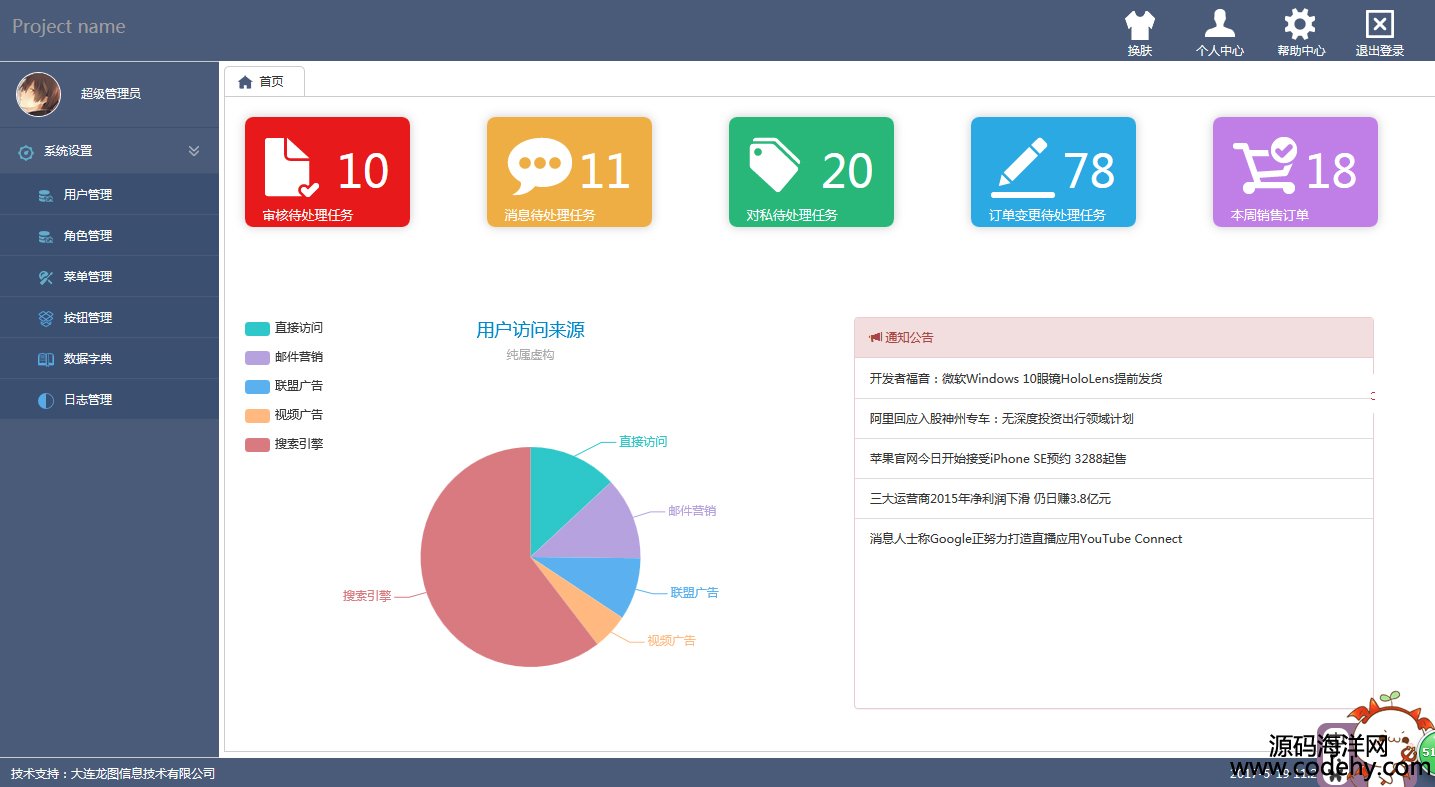
Task: Collapse the 系统设置 menu chevron
Action: pos(194,151)
